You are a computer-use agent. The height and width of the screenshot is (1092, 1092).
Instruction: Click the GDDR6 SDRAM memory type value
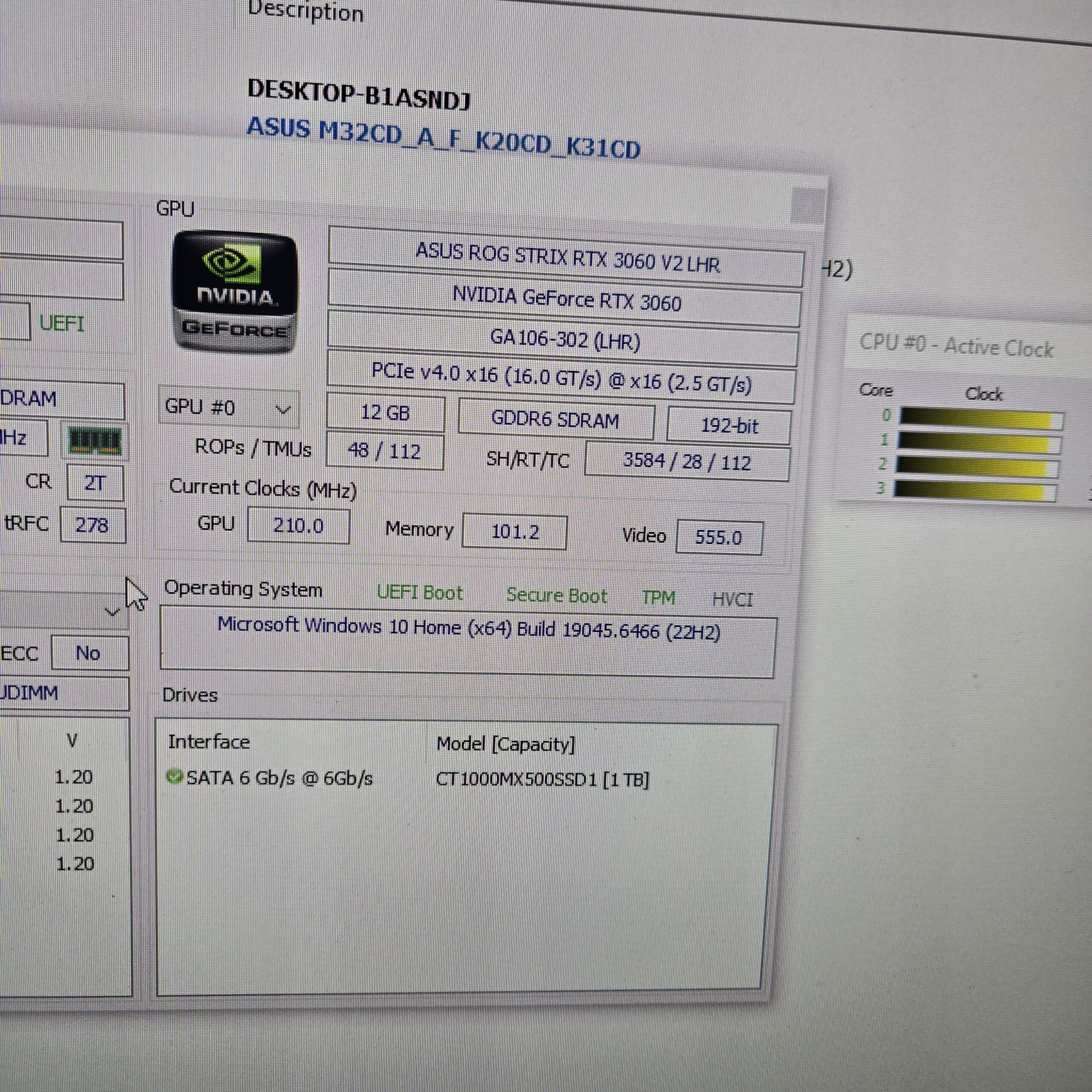coord(556,419)
